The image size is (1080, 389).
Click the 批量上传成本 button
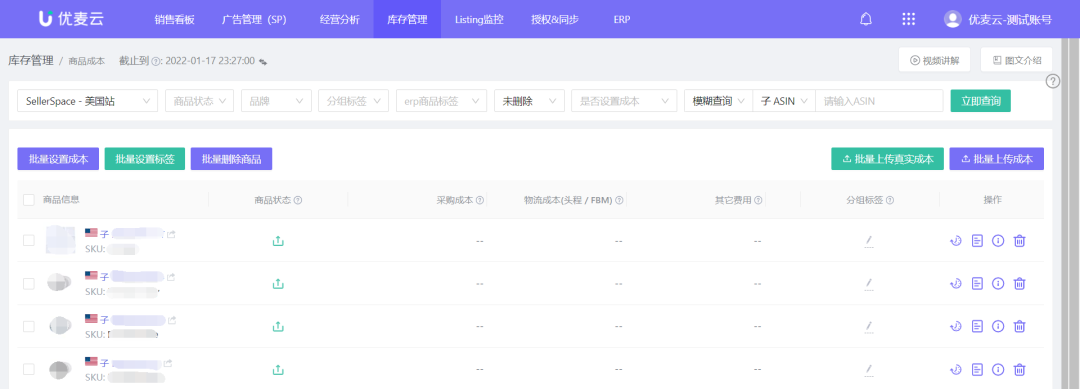tap(997, 158)
